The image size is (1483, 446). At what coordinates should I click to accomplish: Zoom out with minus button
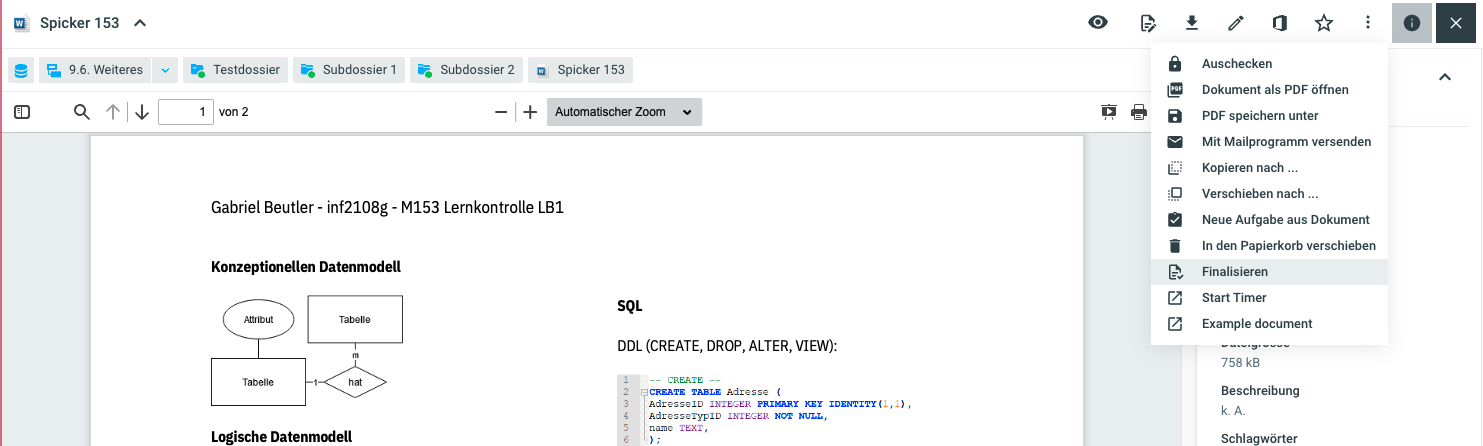[x=501, y=112]
